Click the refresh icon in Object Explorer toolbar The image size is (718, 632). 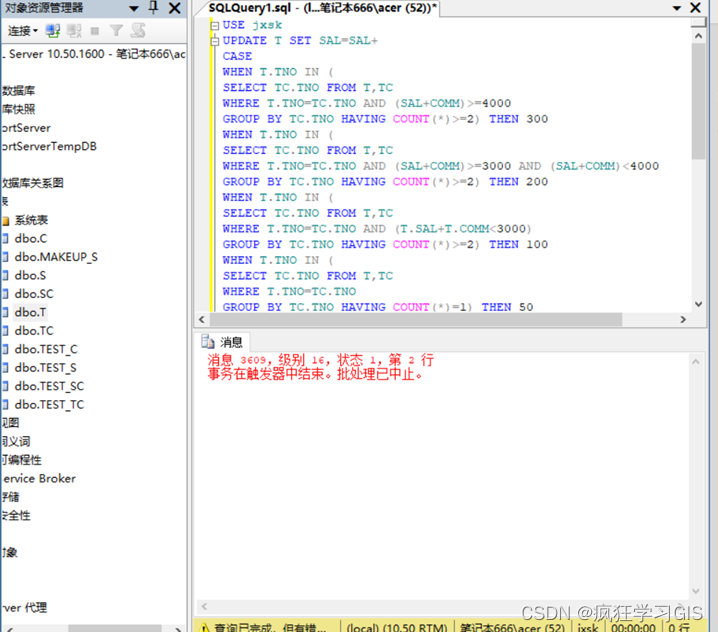pos(138,31)
